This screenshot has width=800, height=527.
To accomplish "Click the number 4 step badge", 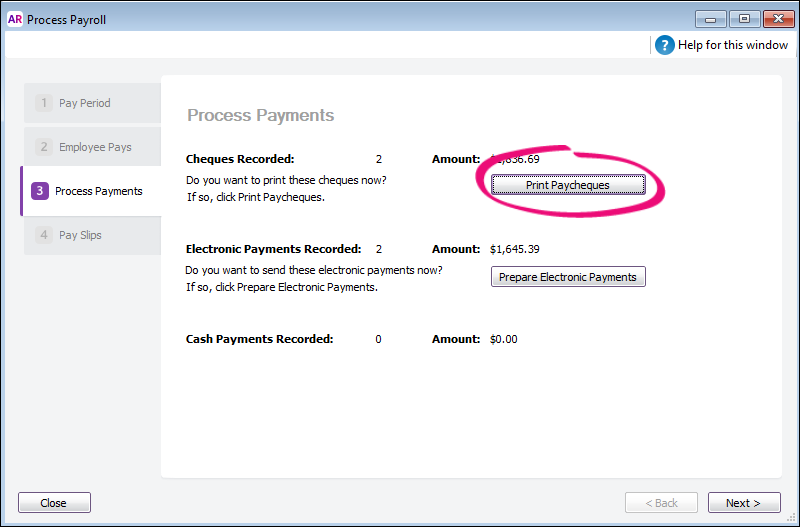I will [x=44, y=235].
